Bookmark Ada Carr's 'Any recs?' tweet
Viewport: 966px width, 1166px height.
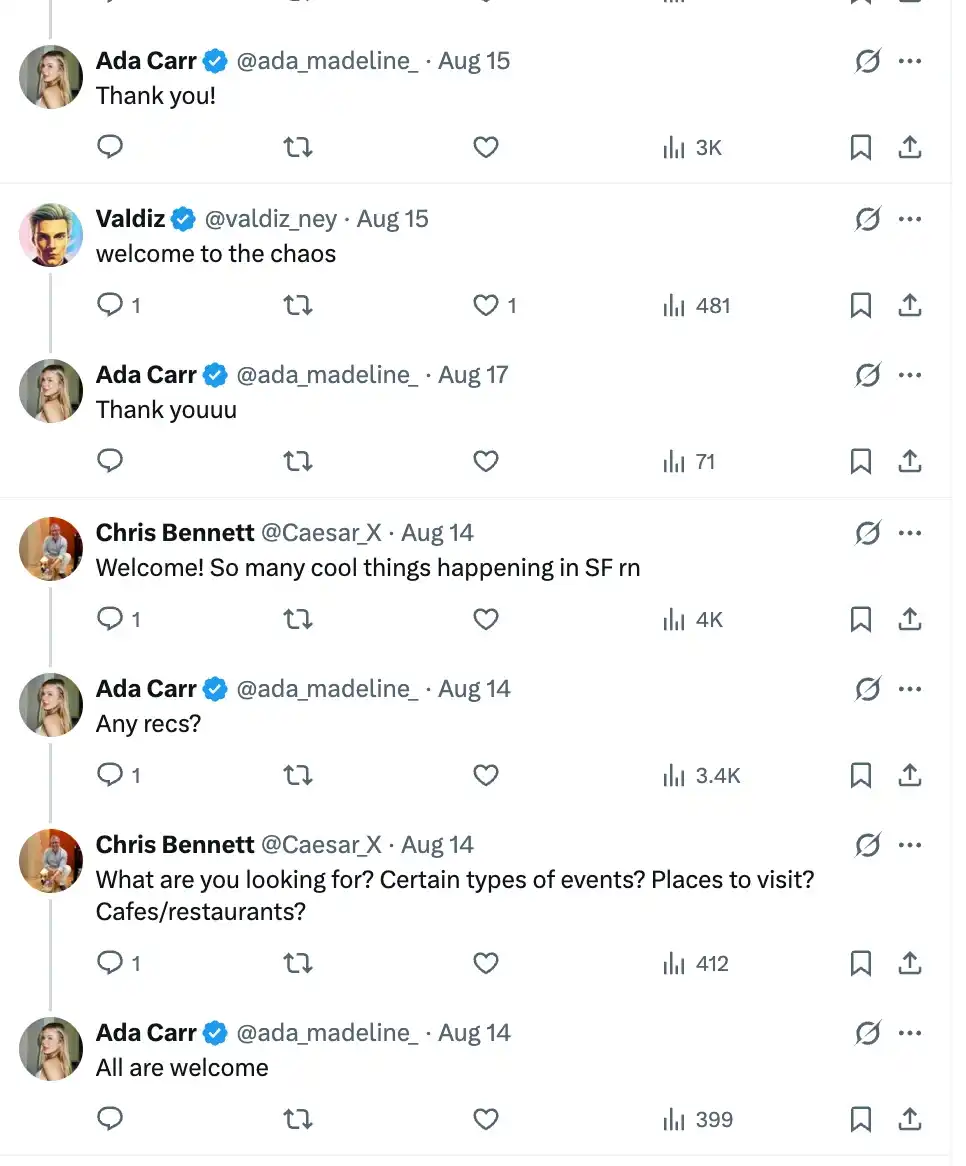pos(860,775)
